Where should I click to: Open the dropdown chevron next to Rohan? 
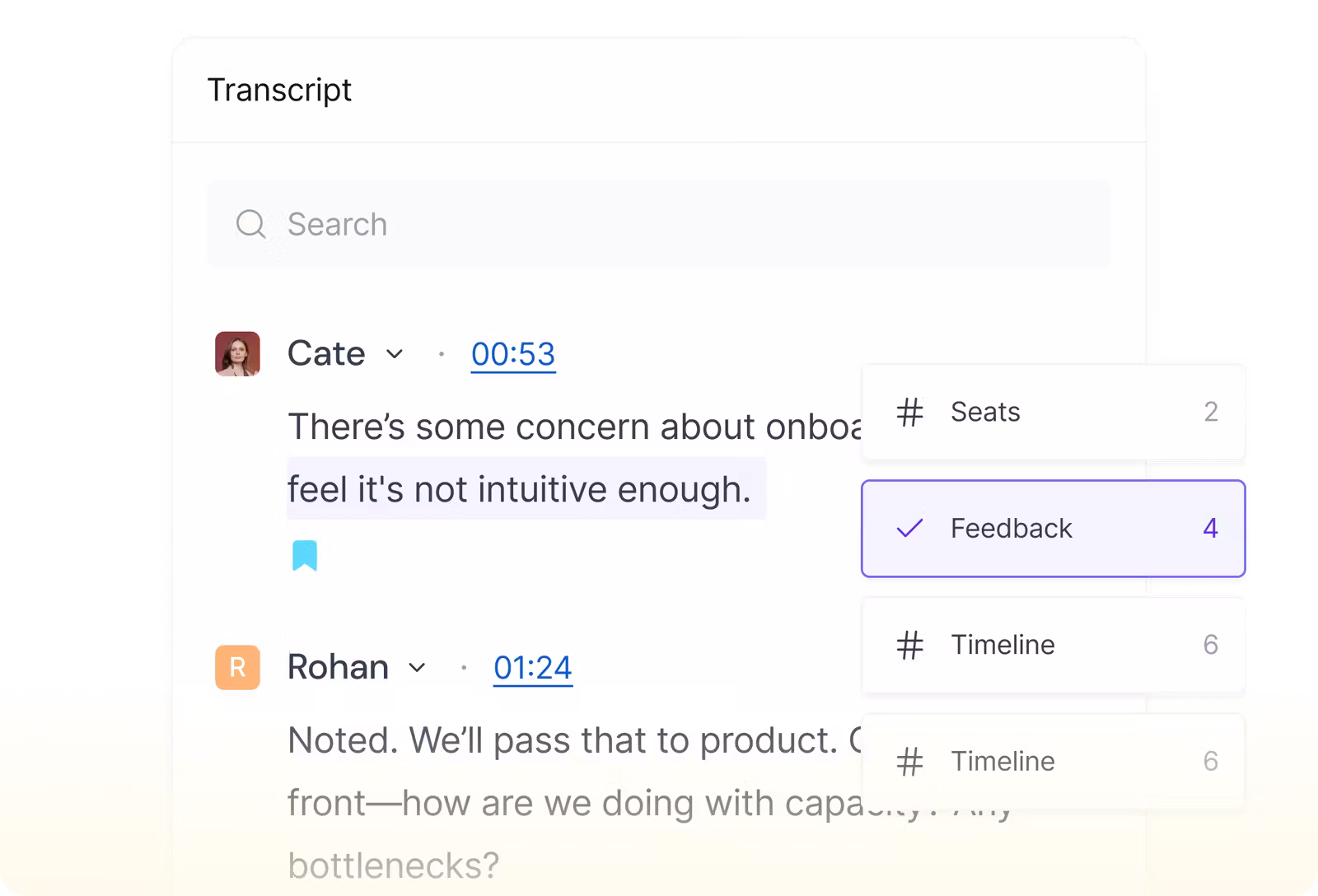pyautogui.click(x=418, y=667)
